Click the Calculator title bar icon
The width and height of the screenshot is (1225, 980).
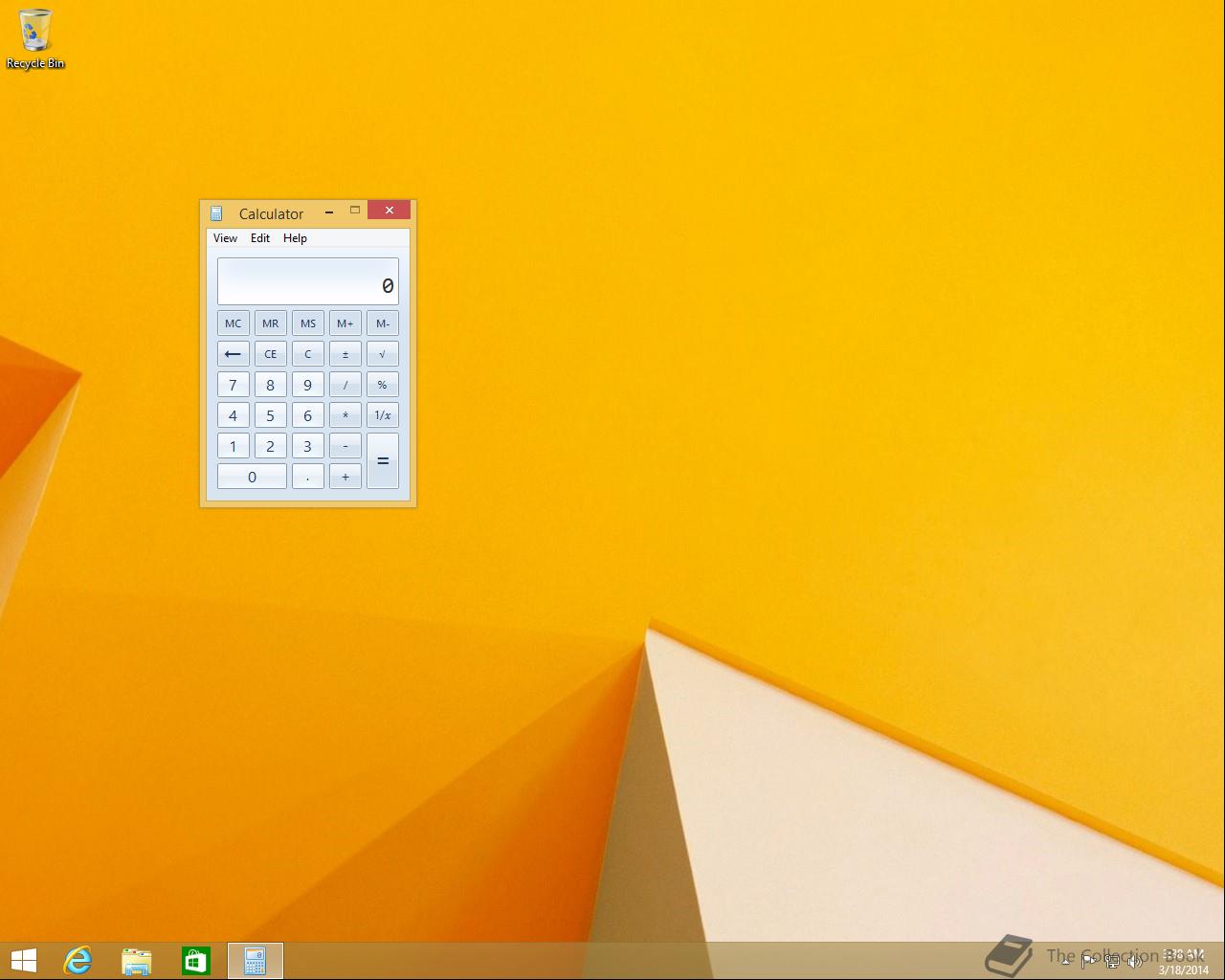[x=216, y=213]
